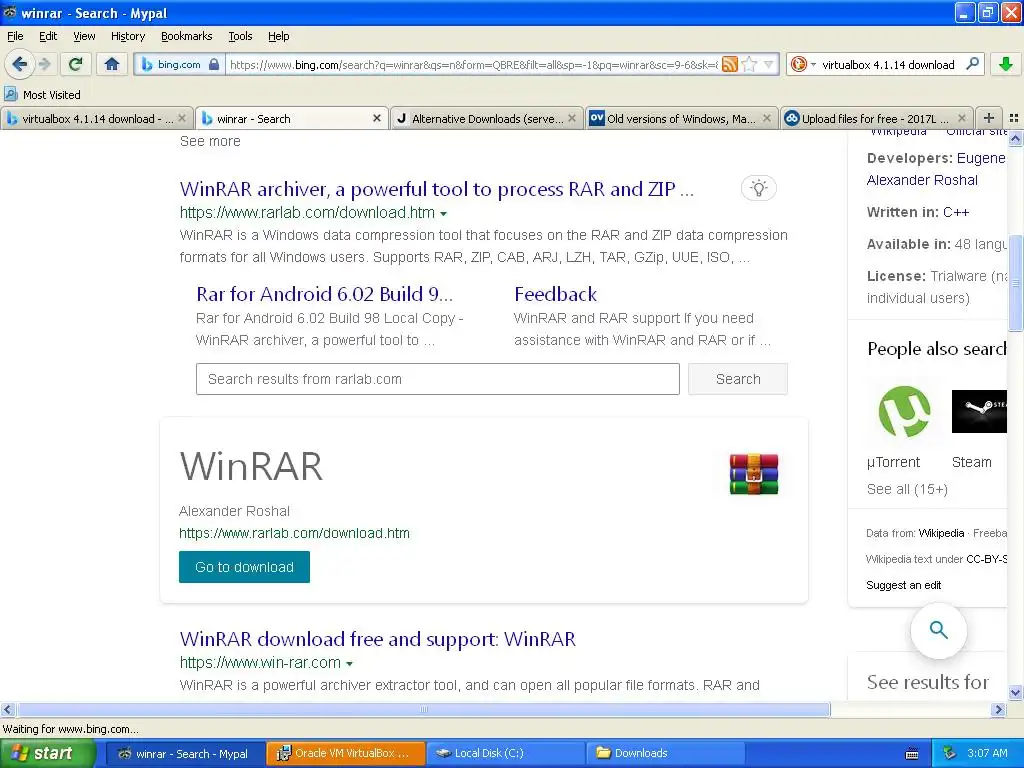Click the Alexander Roshal developer link
The image size is (1024, 768).
click(922, 180)
